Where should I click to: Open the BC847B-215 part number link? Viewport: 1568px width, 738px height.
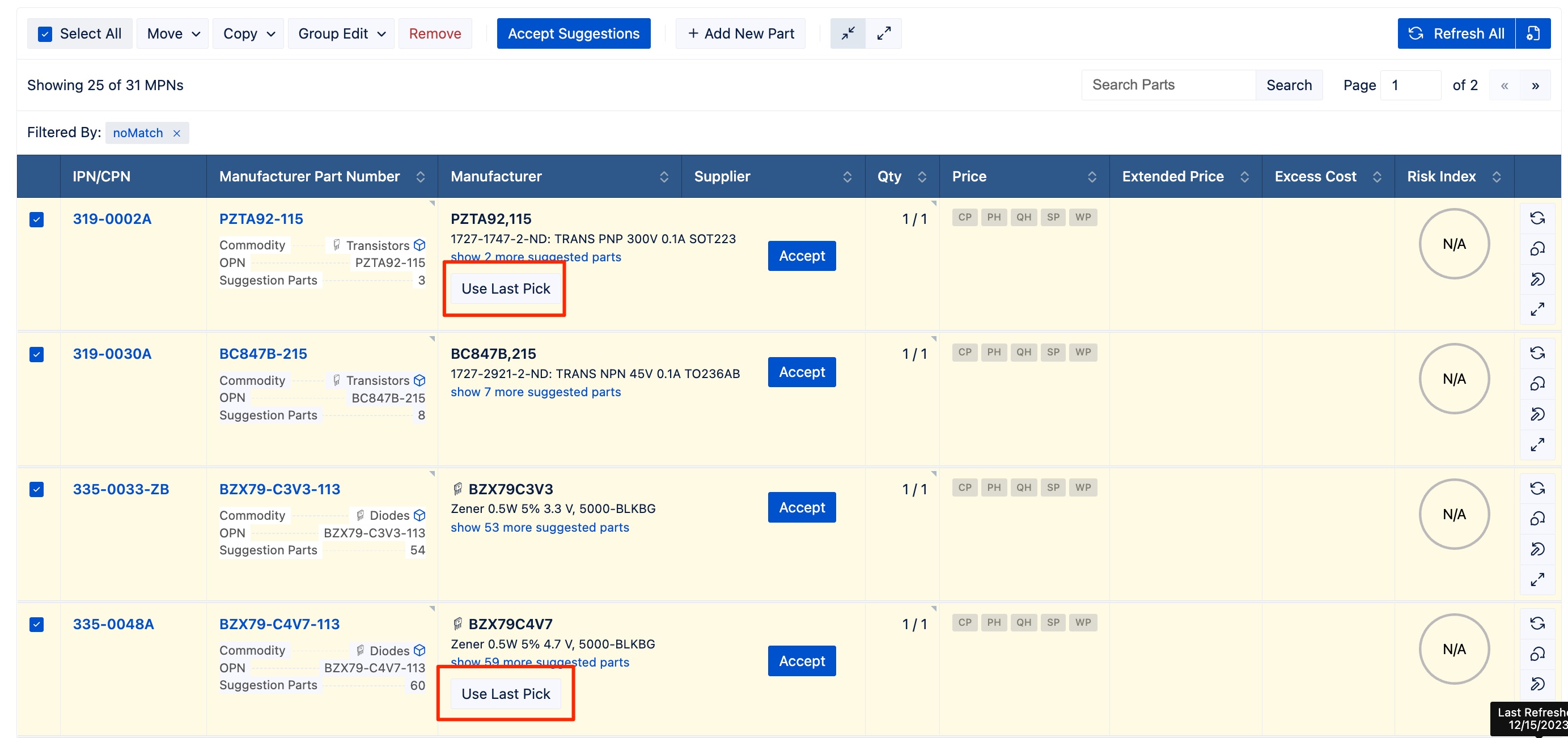point(263,354)
